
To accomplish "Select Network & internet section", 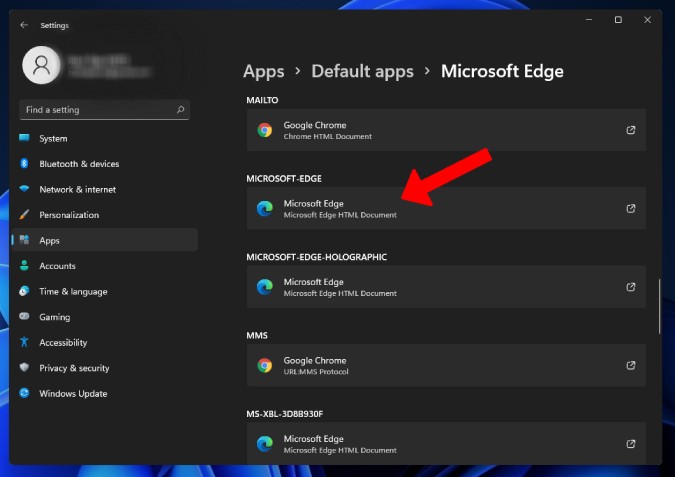I will point(77,189).
